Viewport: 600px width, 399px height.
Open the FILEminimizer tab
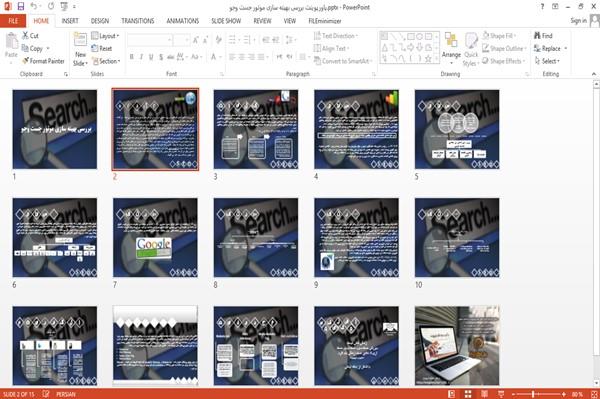[x=325, y=21]
